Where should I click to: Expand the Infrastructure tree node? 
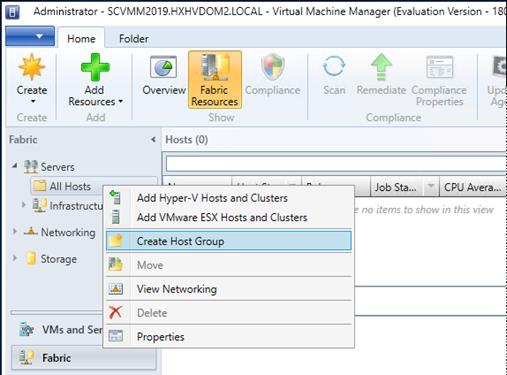[x=23, y=205]
